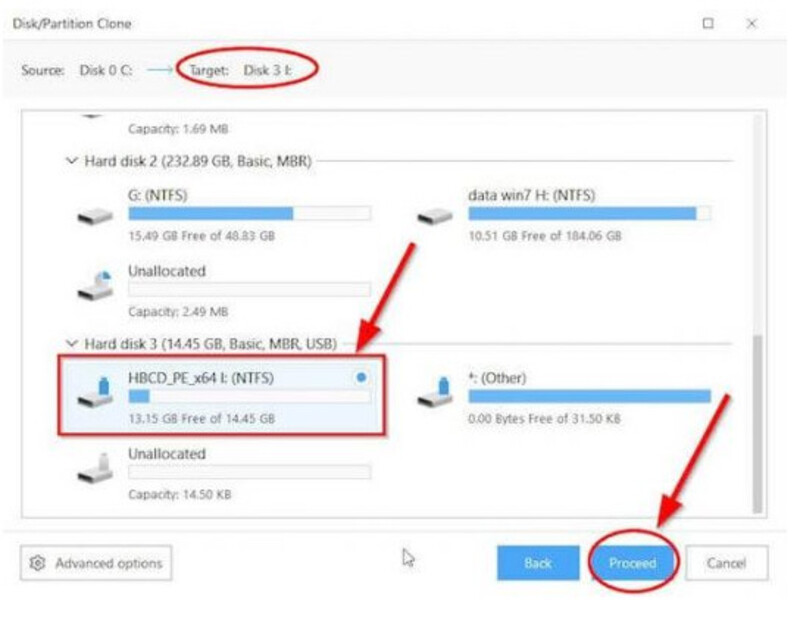Click the data win7 H: drive icon
The image size is (800, 622).
pyautogui.click(x=435, y=216)
